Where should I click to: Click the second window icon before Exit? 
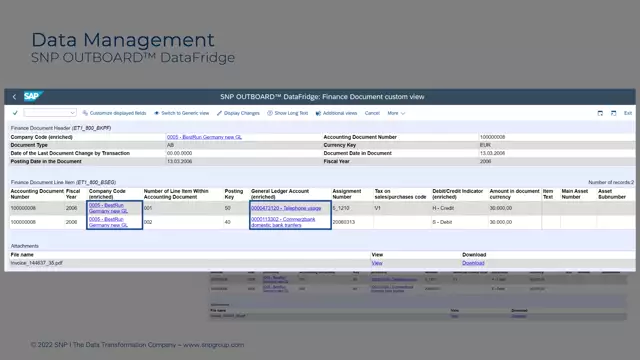(x=613, y=113)
